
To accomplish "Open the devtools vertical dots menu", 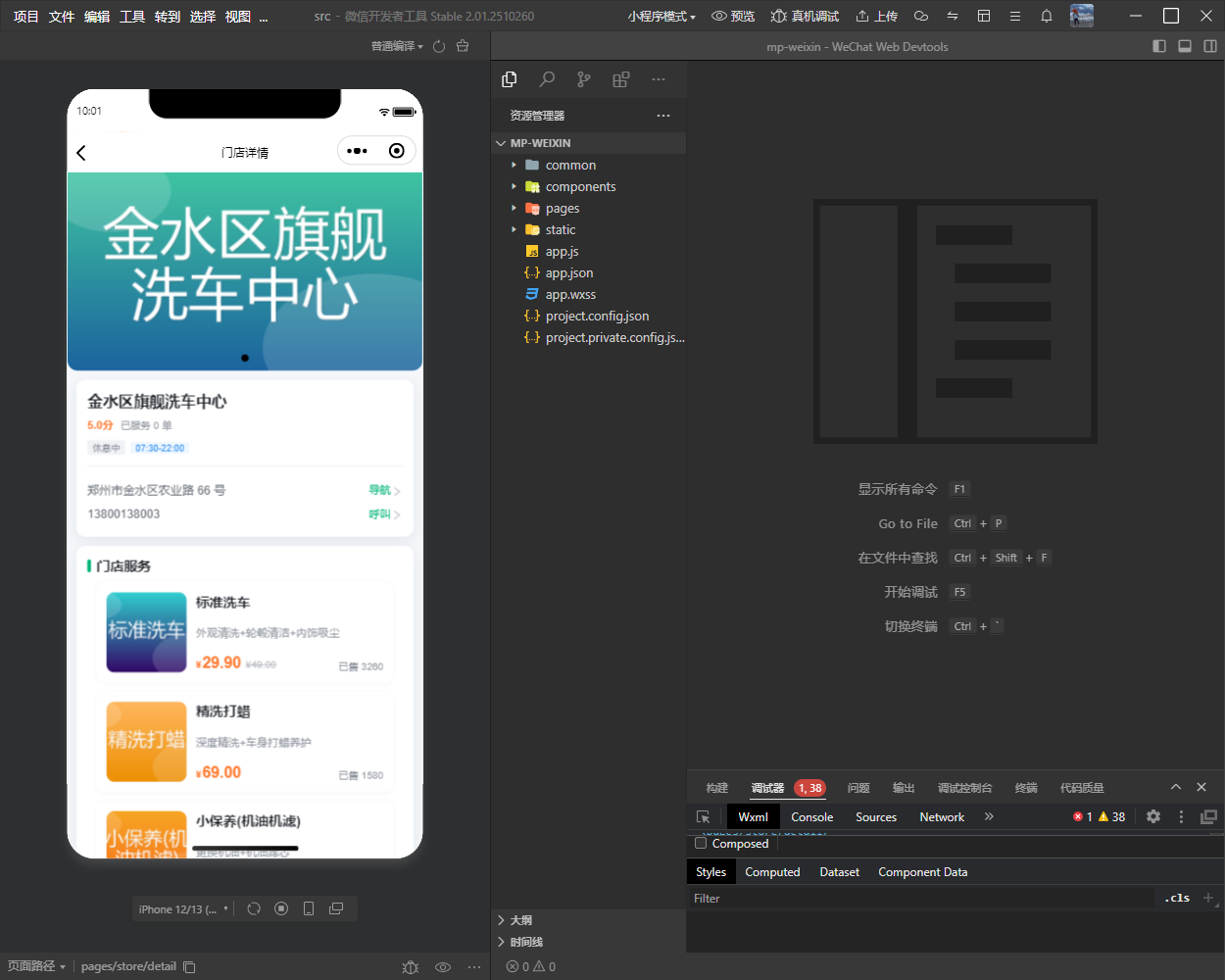I will pos(1181,816).
